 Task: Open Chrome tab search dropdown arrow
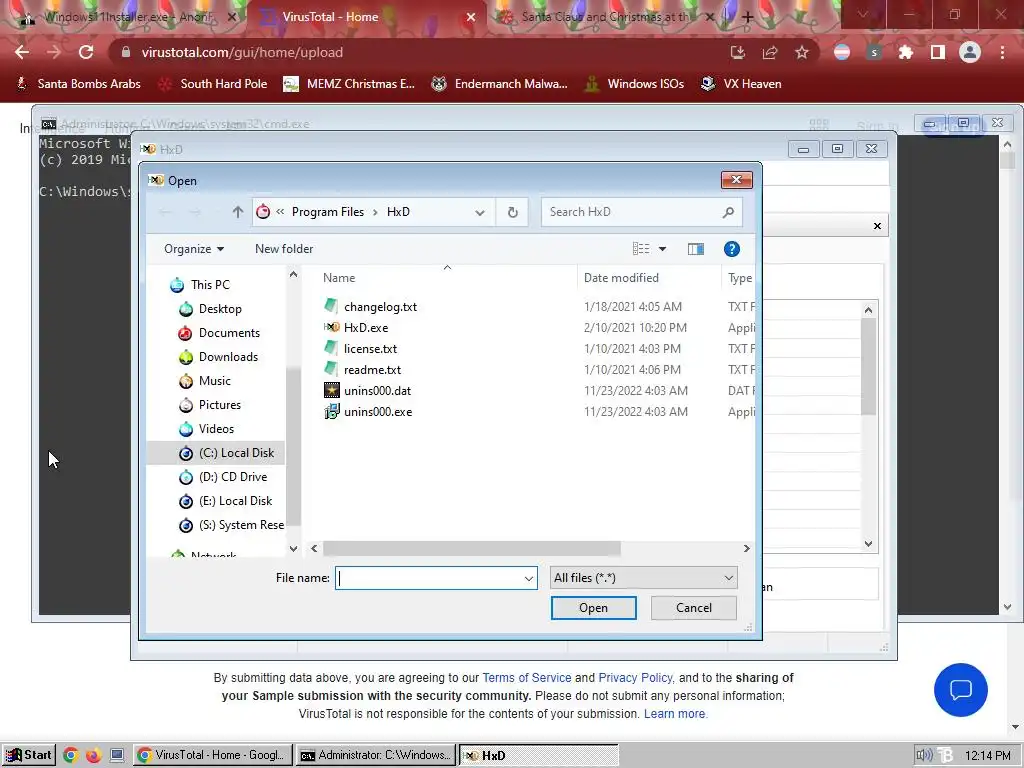[863, 14]
